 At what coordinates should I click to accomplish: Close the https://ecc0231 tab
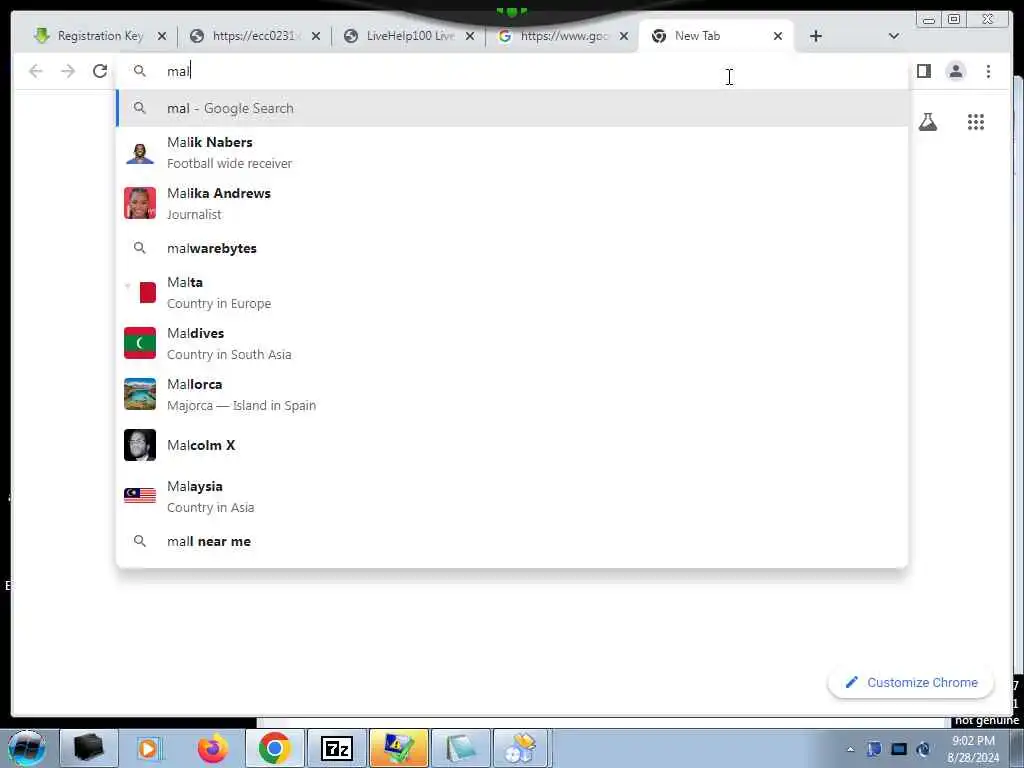point(316,37)
